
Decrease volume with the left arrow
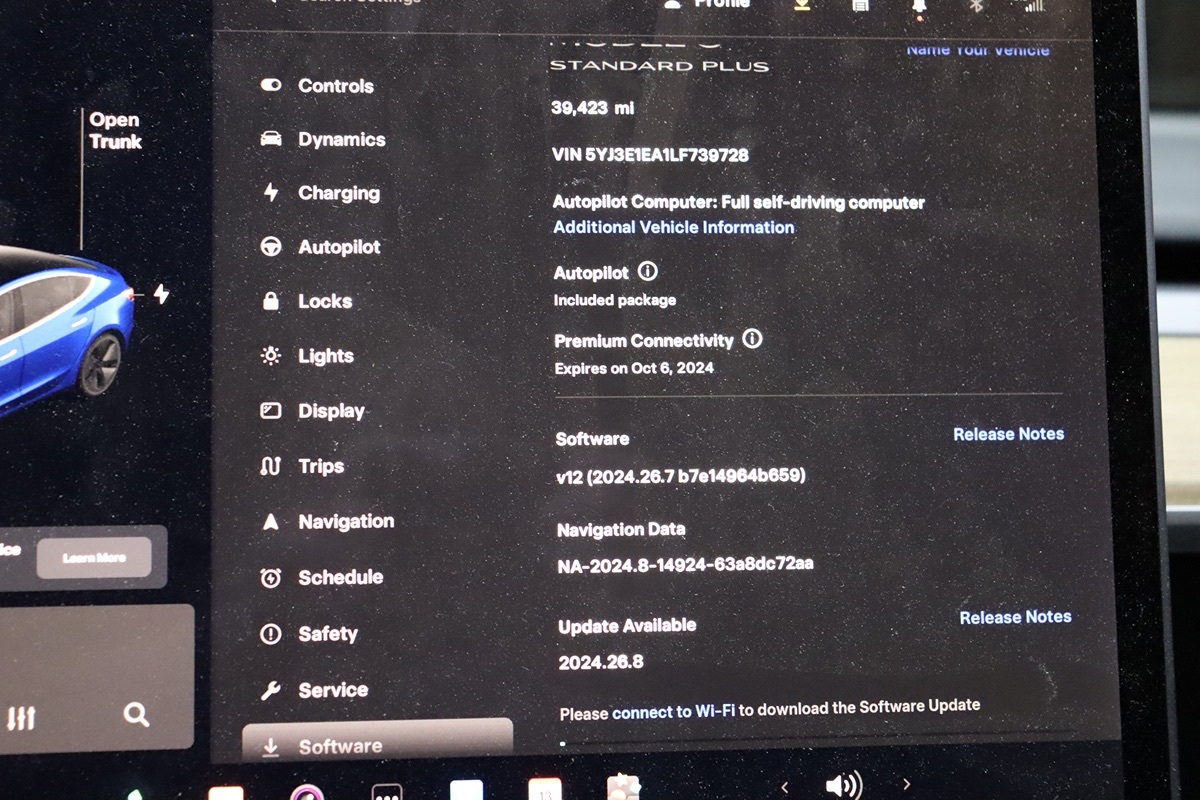coord(784,787)
